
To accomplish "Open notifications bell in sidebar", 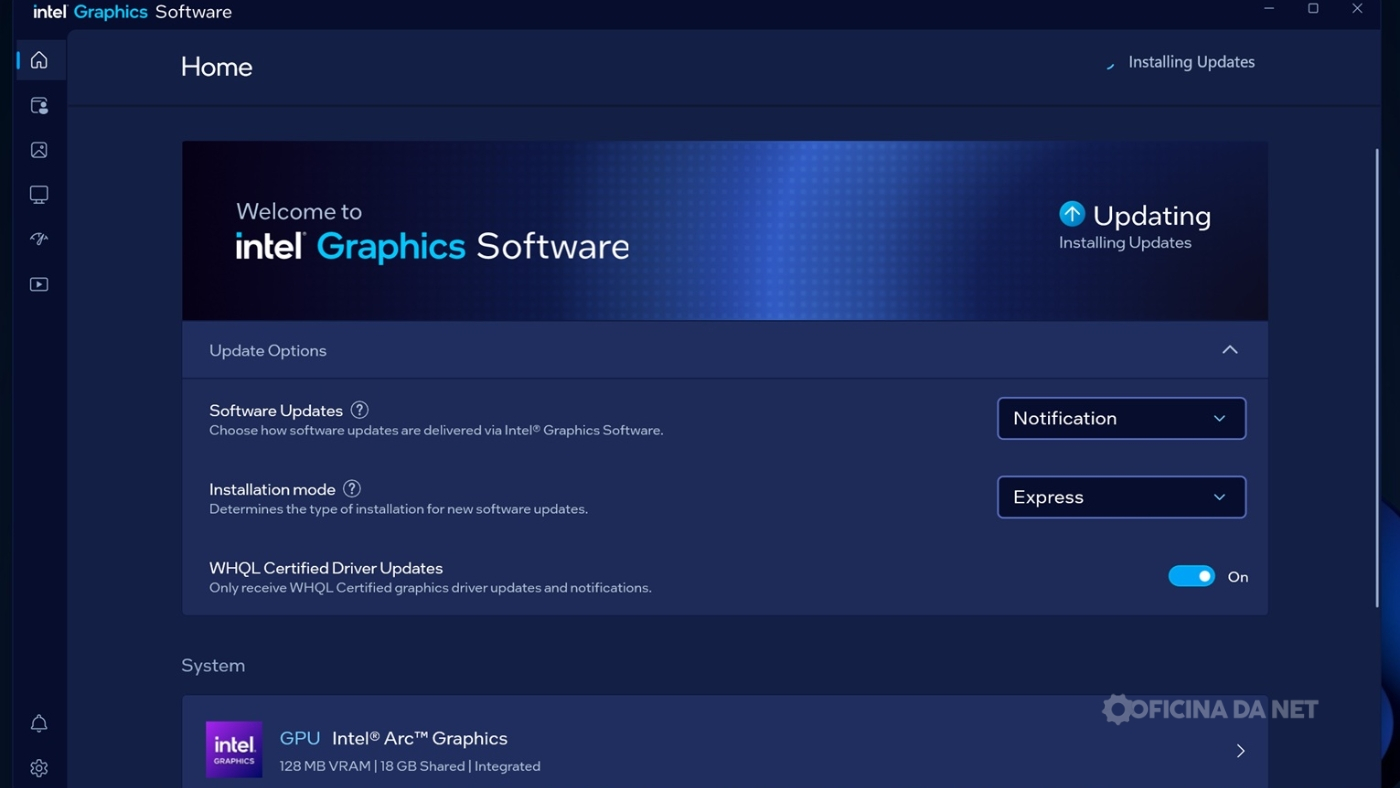I will [39, 723].
